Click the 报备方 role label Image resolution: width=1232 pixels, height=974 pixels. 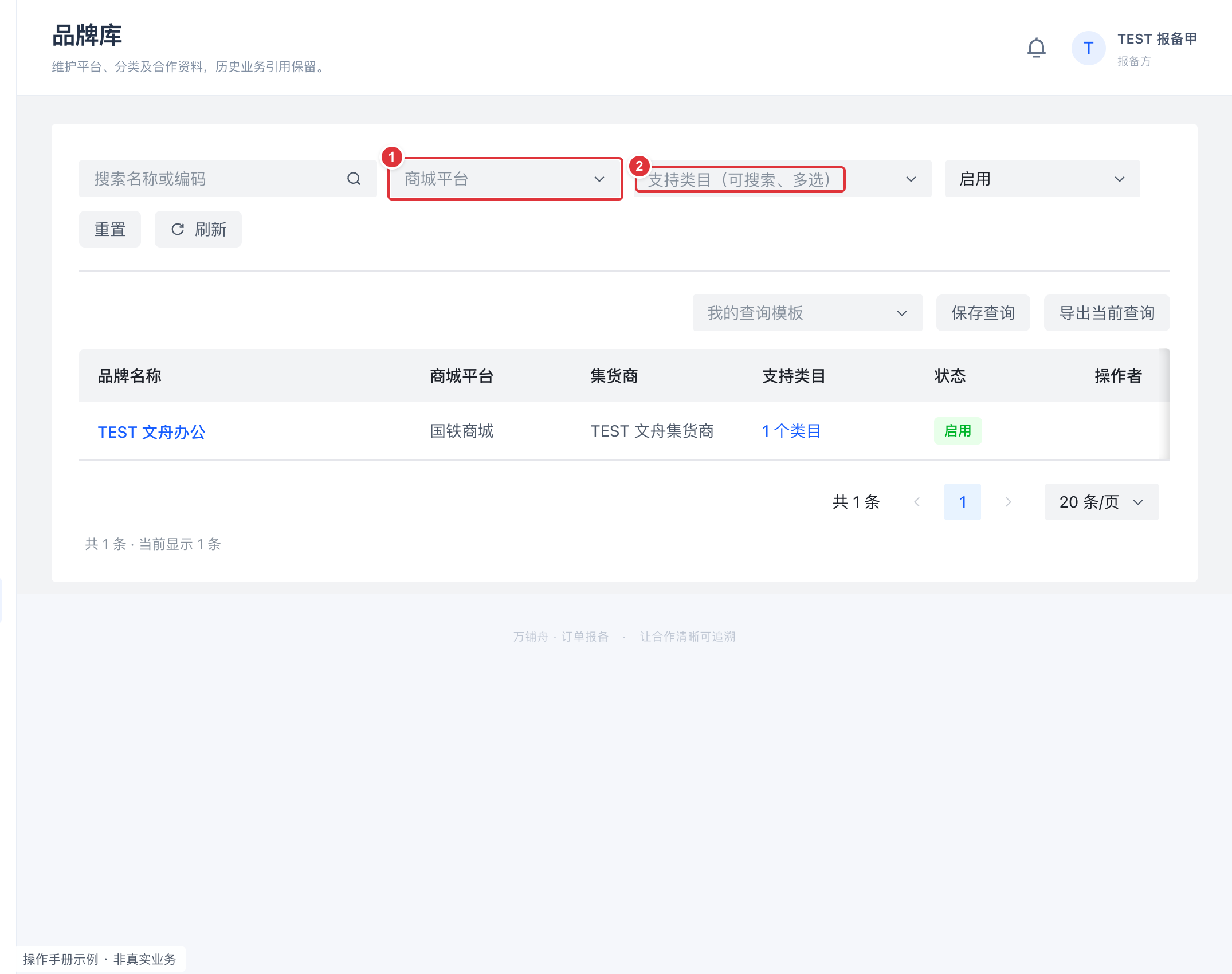coord(1134,61)
